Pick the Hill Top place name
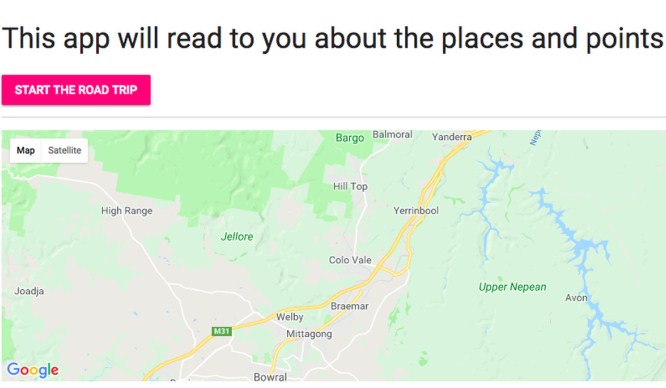Screen dimensions: 666x388 350,186
